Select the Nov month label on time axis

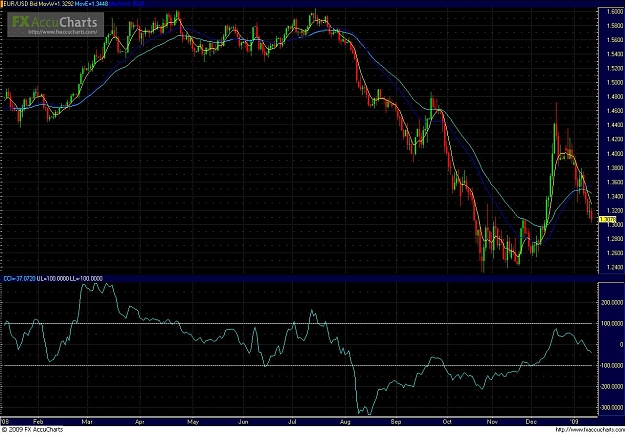493,422
